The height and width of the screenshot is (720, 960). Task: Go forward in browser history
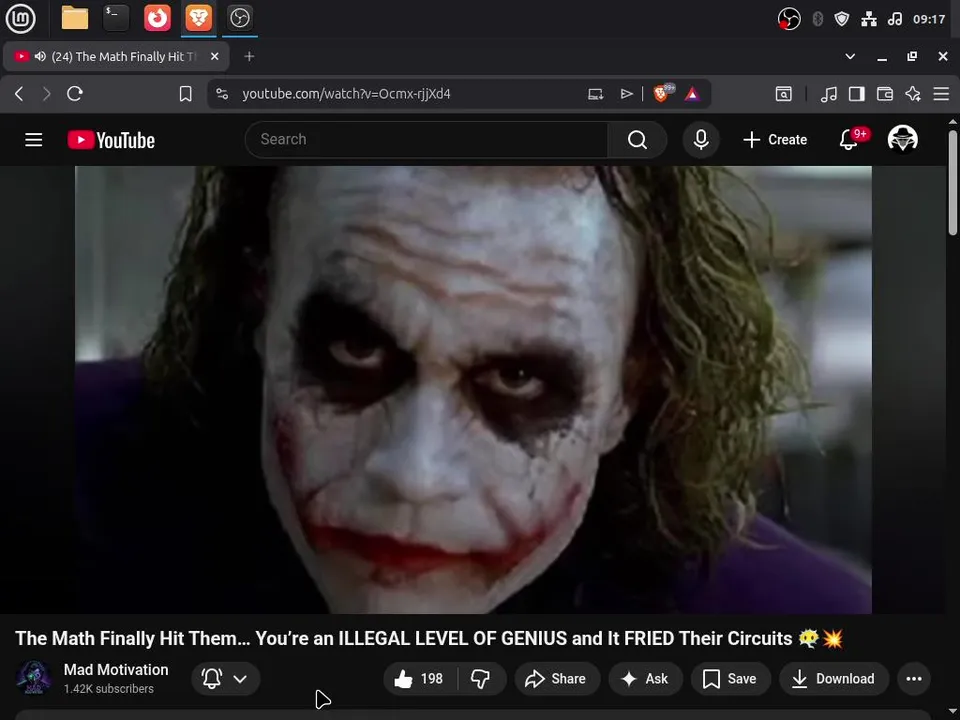pyautogui.click(x=47, y=94)
